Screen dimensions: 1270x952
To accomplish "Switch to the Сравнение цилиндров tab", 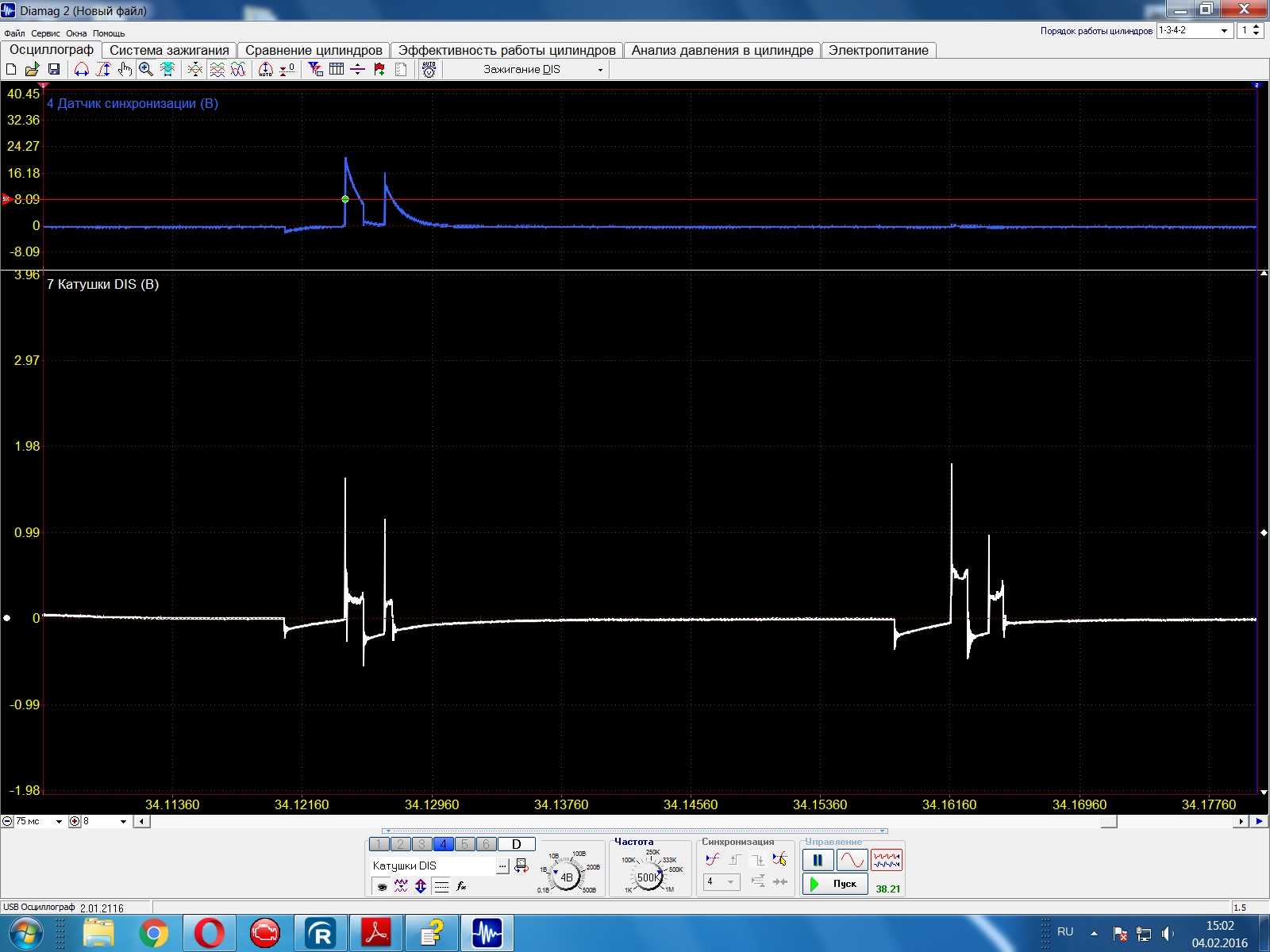I will (x=314, y=50).
